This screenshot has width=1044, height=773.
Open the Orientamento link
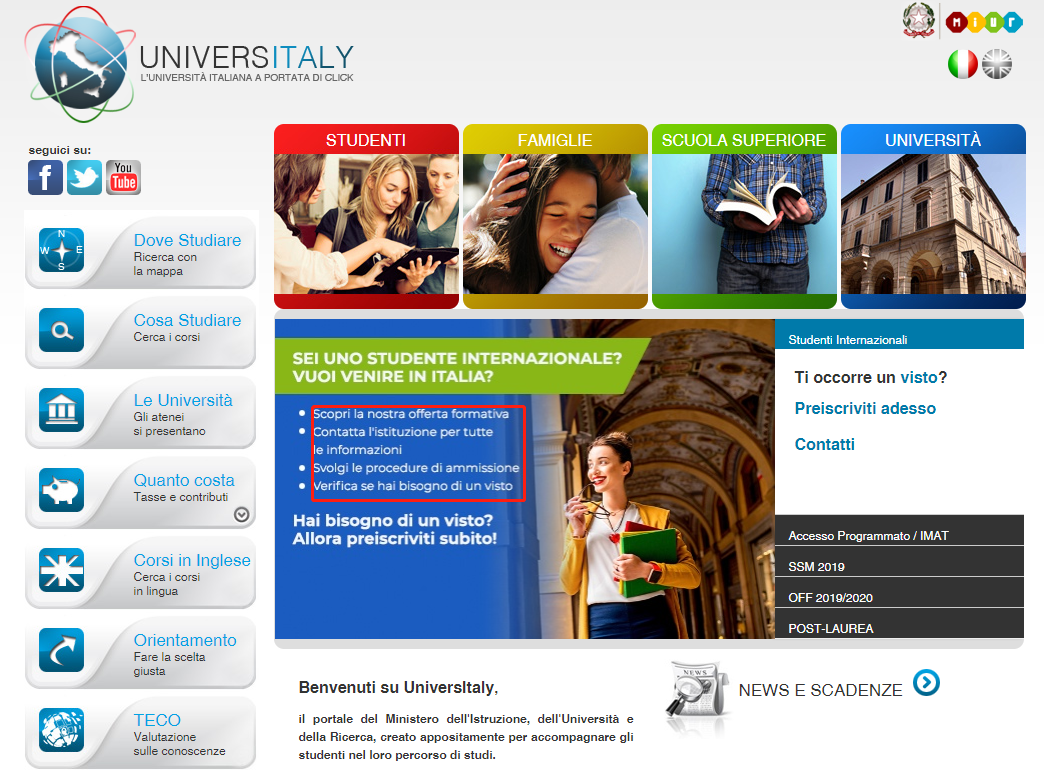(185, 640)
